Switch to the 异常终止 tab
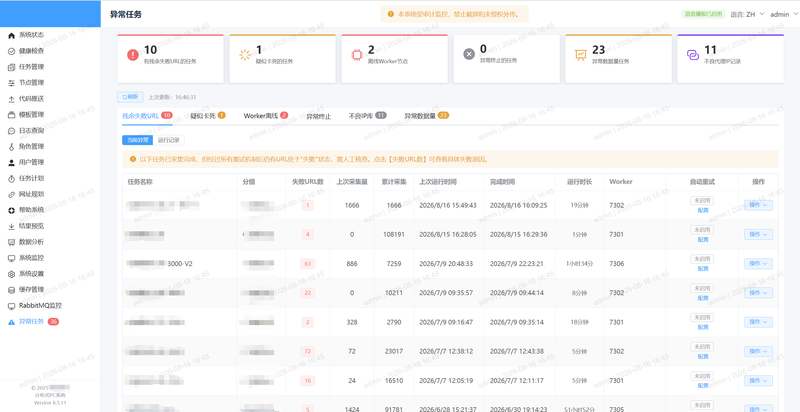 pos(318,116)
